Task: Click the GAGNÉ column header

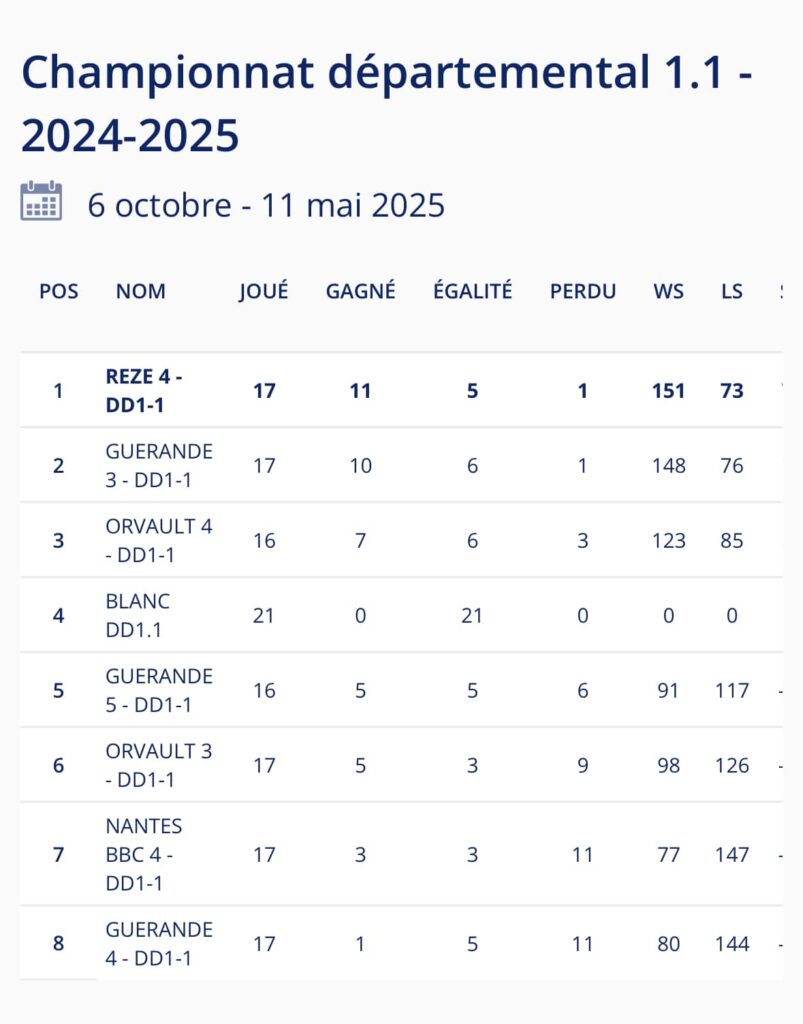Action: [361, 291]
